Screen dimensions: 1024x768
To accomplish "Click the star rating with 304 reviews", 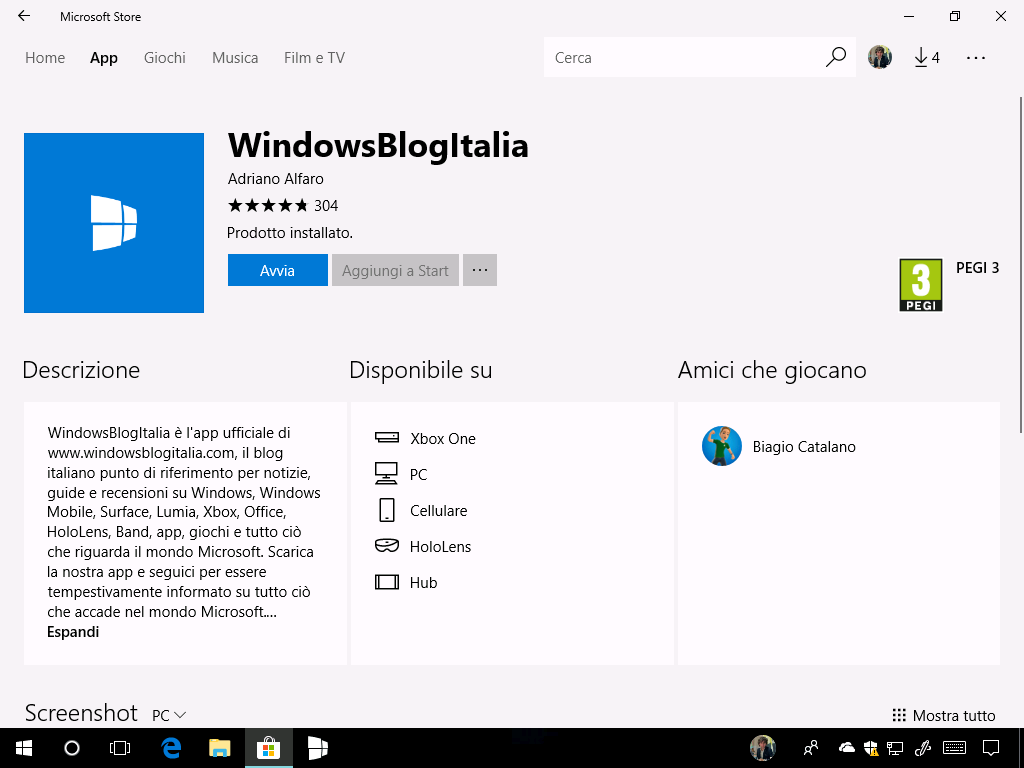I will click(283, 206).
